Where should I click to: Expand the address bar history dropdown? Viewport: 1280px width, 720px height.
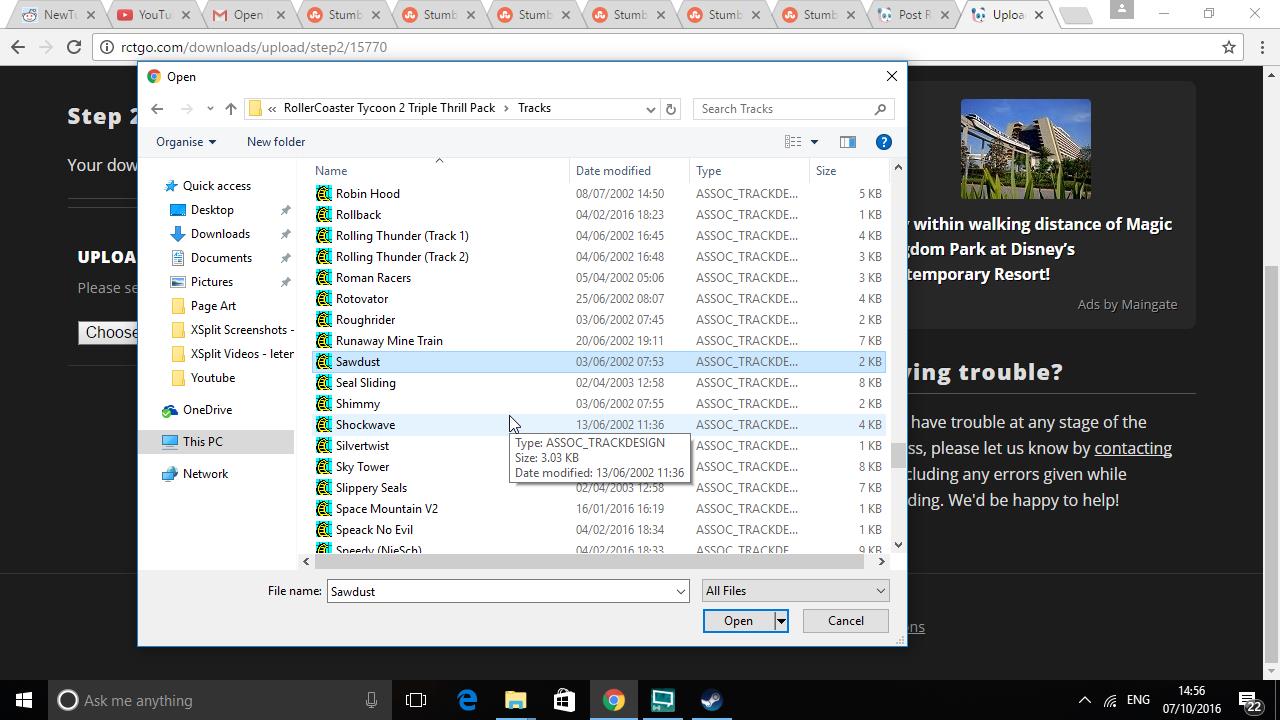click(x=650, y=109)
